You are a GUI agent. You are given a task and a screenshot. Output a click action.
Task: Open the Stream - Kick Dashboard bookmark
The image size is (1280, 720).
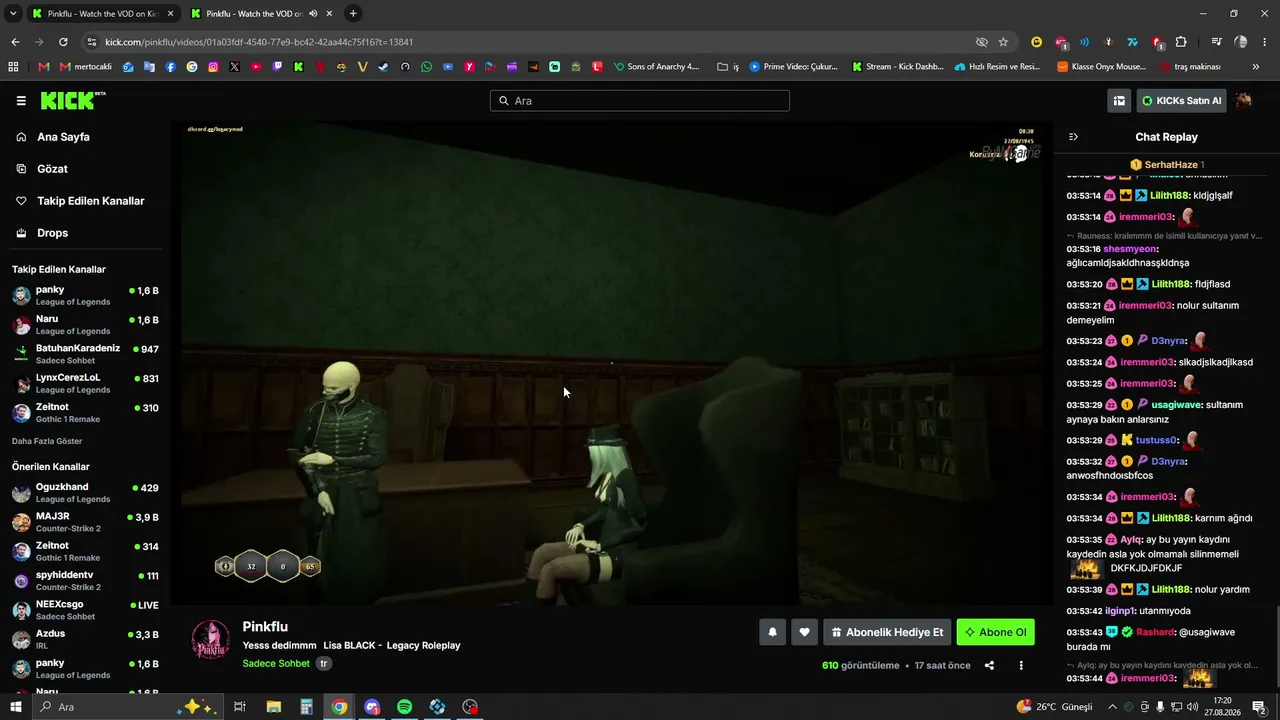[898, 67]
